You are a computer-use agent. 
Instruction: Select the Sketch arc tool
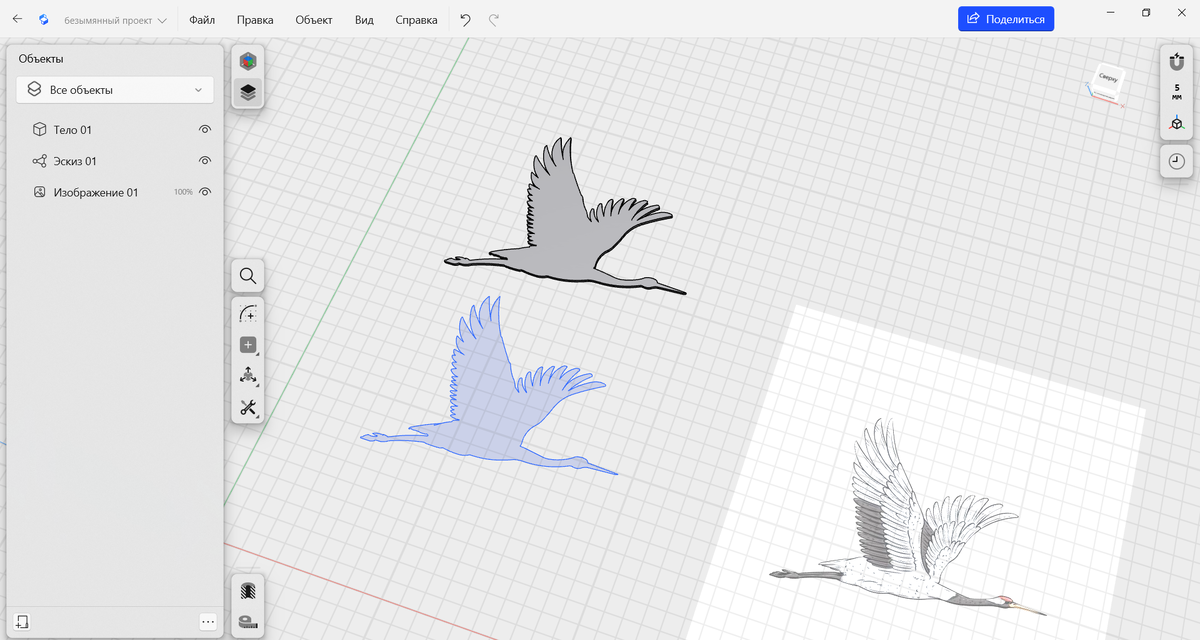point(248,314)
